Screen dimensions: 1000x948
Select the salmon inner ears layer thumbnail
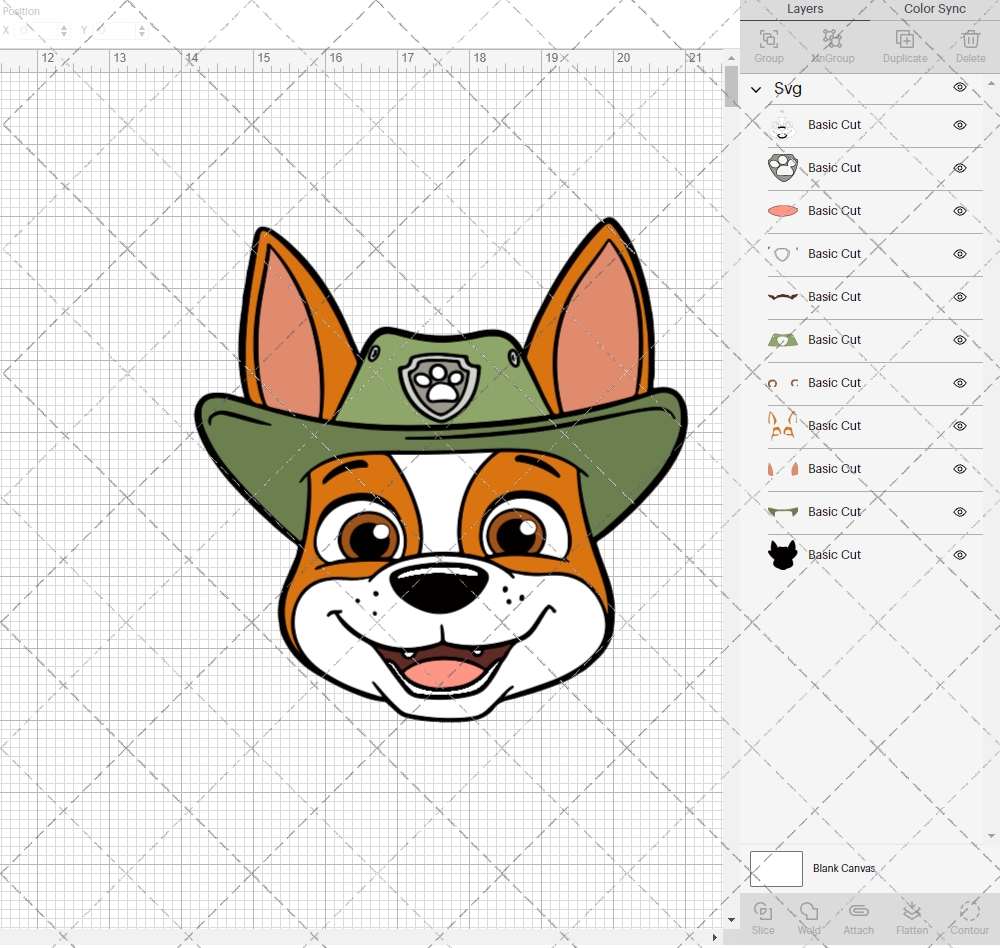[x=783, y=469]
